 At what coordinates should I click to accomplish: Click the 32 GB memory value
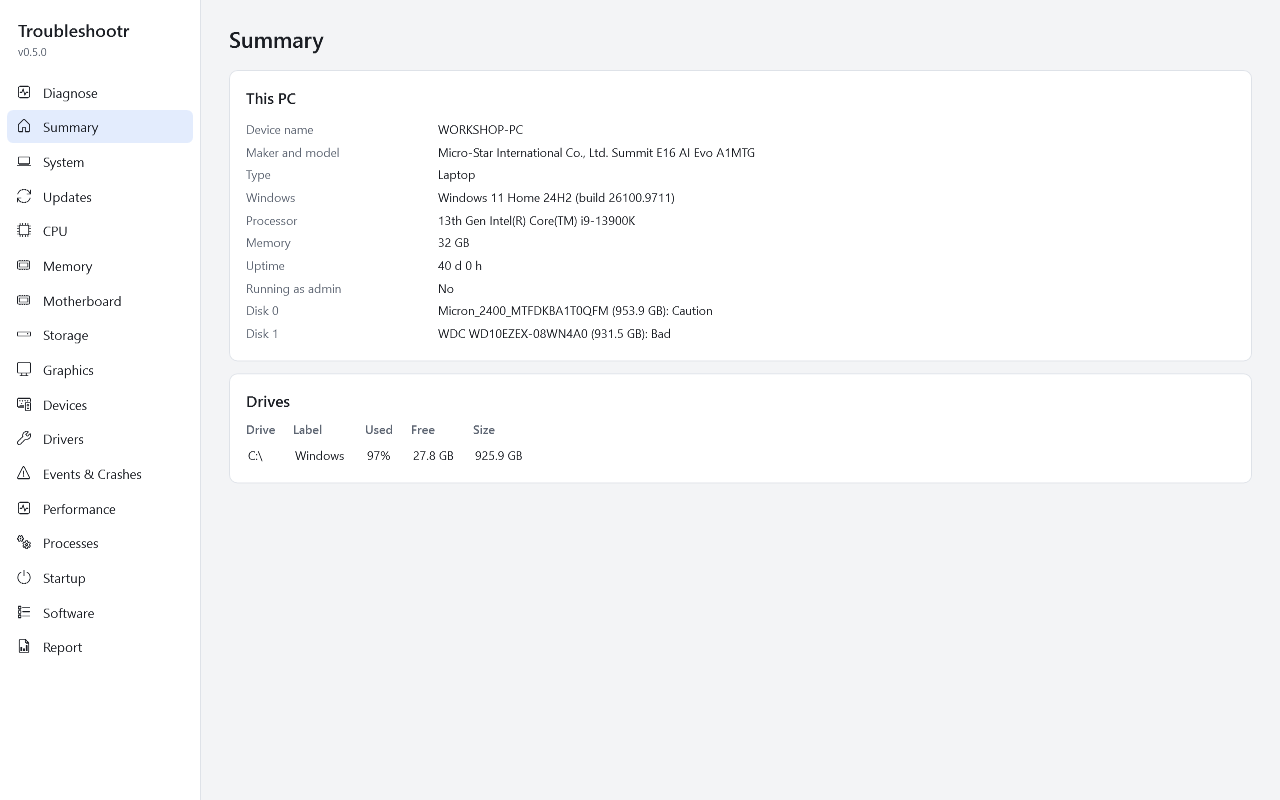pos(453,243)
